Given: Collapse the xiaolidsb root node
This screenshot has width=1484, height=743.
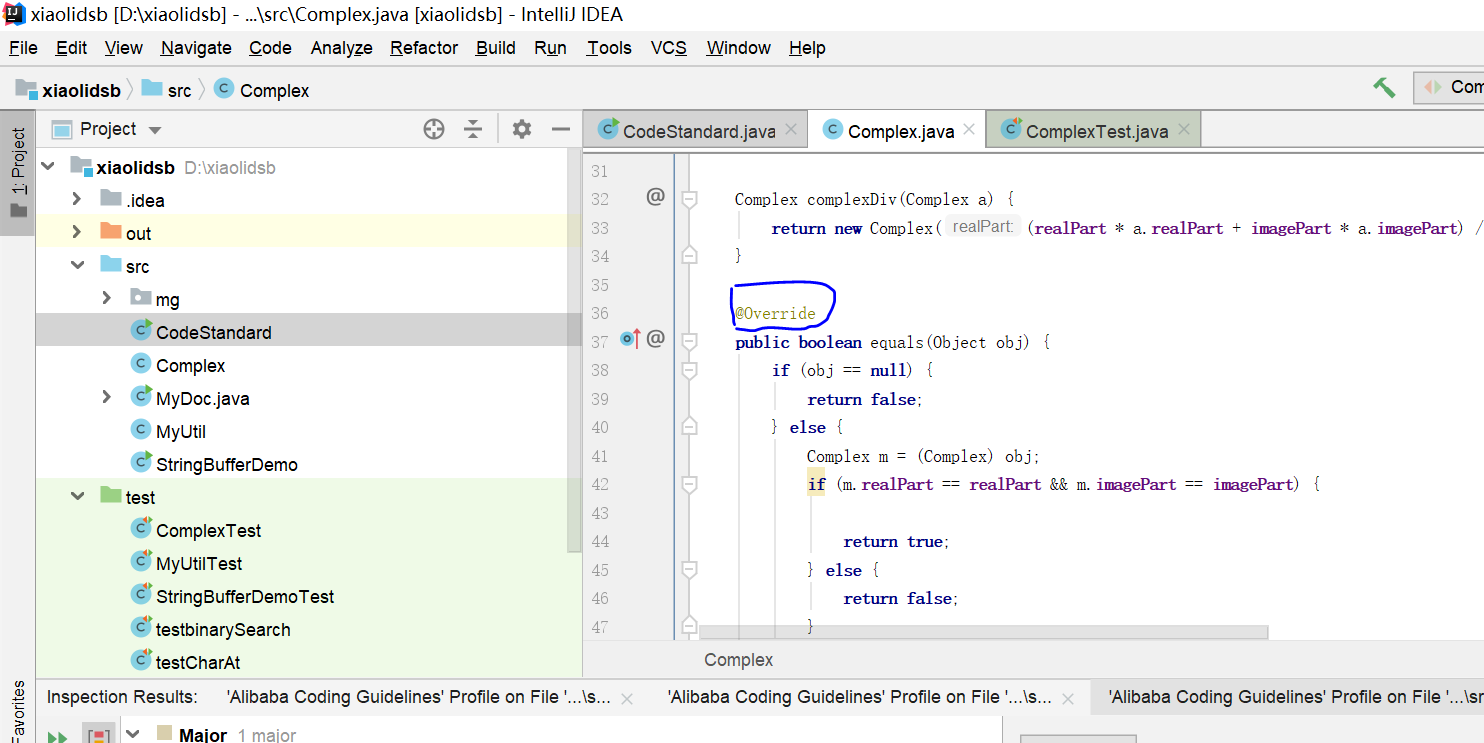Looking at the screenshot, I should coord(47,166).
